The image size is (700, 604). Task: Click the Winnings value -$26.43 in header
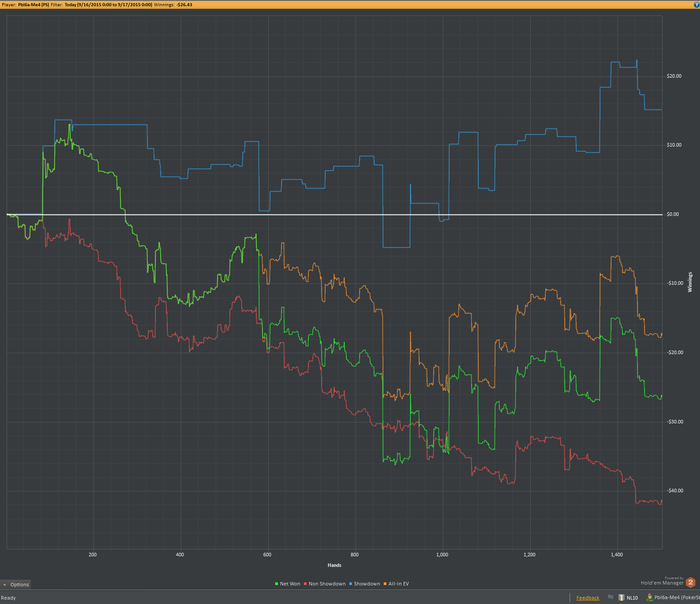pos(184,4)
